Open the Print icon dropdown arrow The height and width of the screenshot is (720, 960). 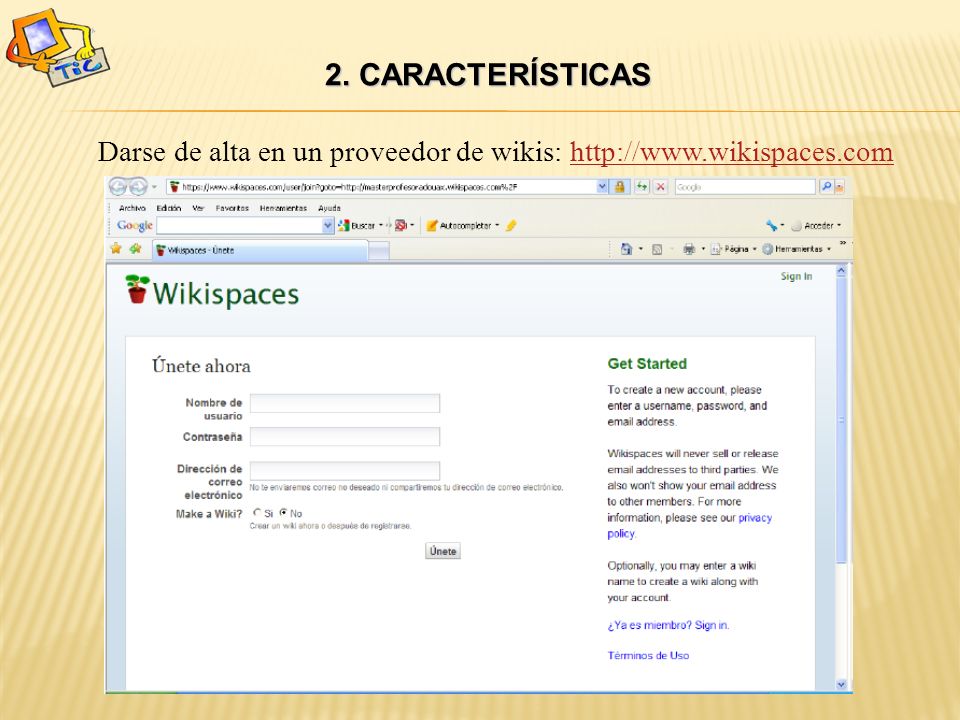703,249
